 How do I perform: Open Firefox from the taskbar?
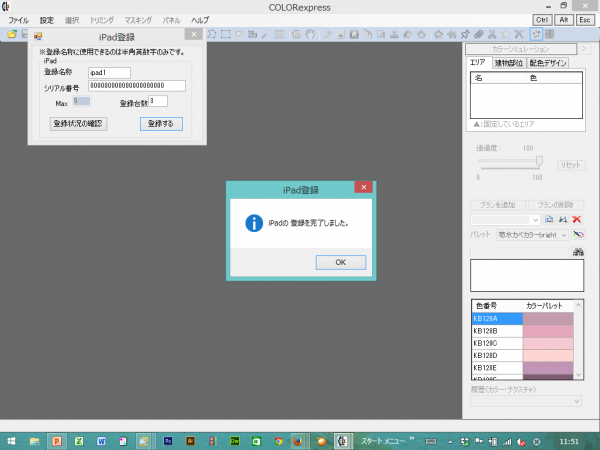[x=297, y=441]
